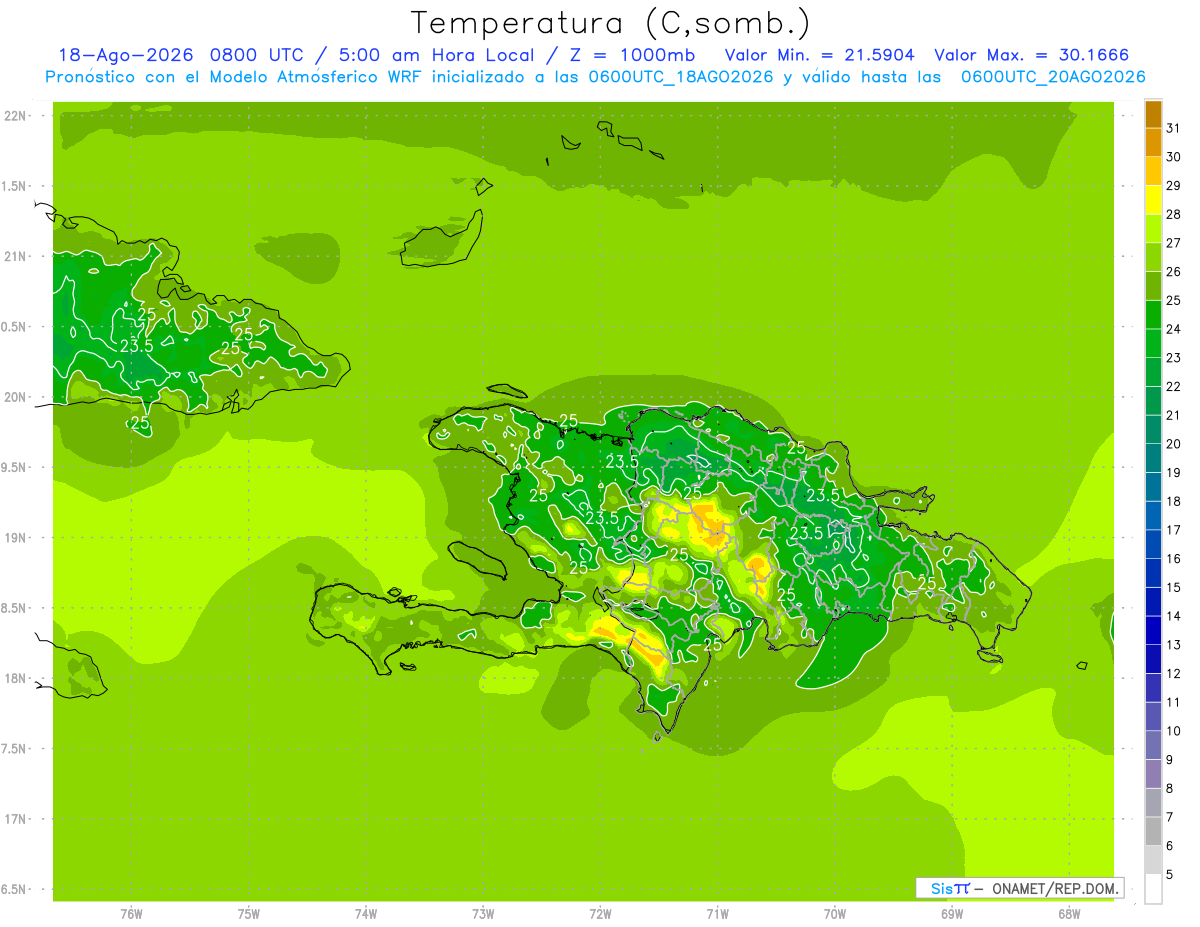Click the Valor Min. = 21.5904 text
Screen dimensions: 1200x927
[822, 55]
